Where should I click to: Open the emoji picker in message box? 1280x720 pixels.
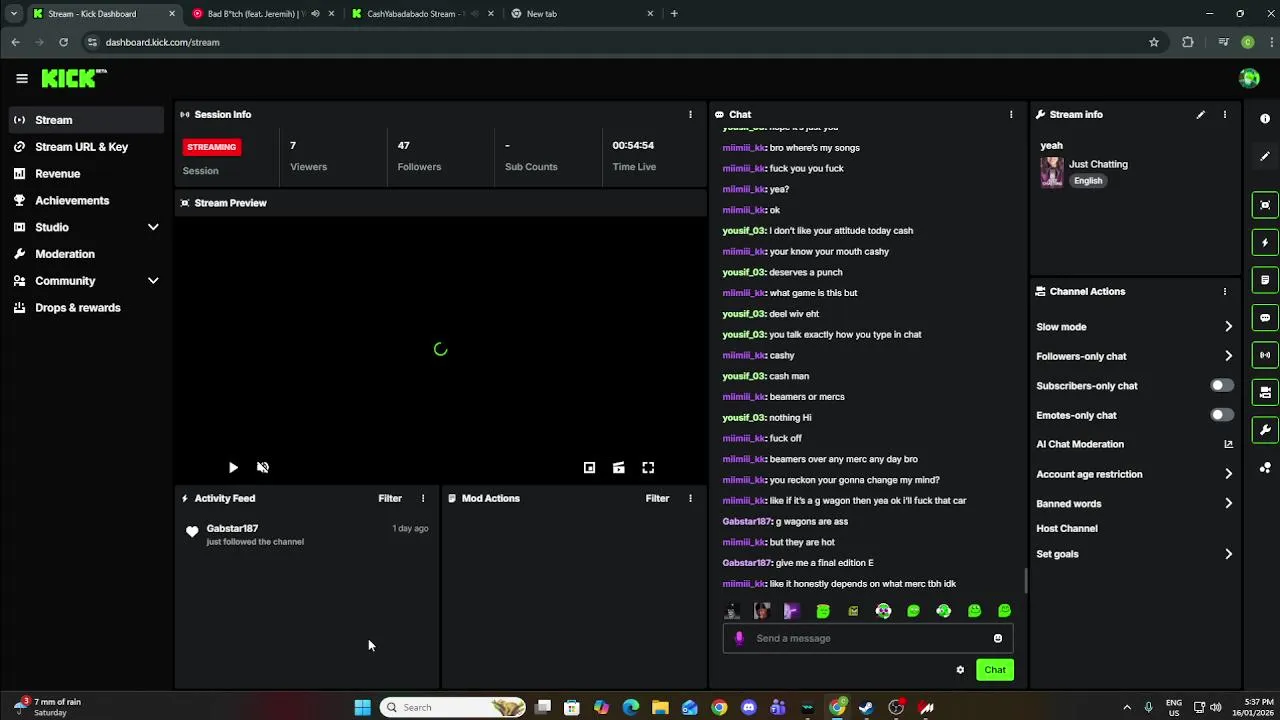(x=998, y=638)
